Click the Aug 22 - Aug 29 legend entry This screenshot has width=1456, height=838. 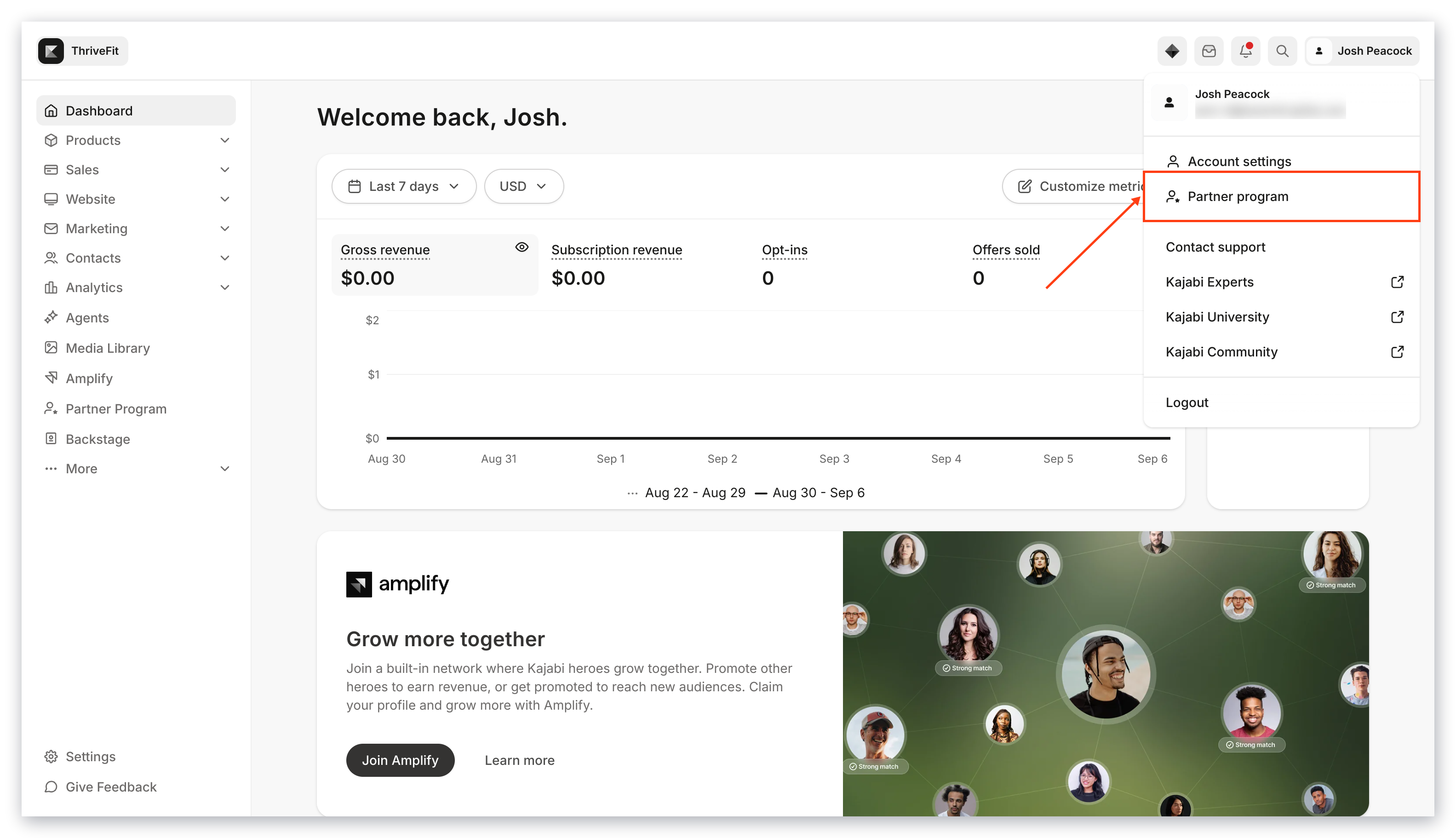coord(686,493)
